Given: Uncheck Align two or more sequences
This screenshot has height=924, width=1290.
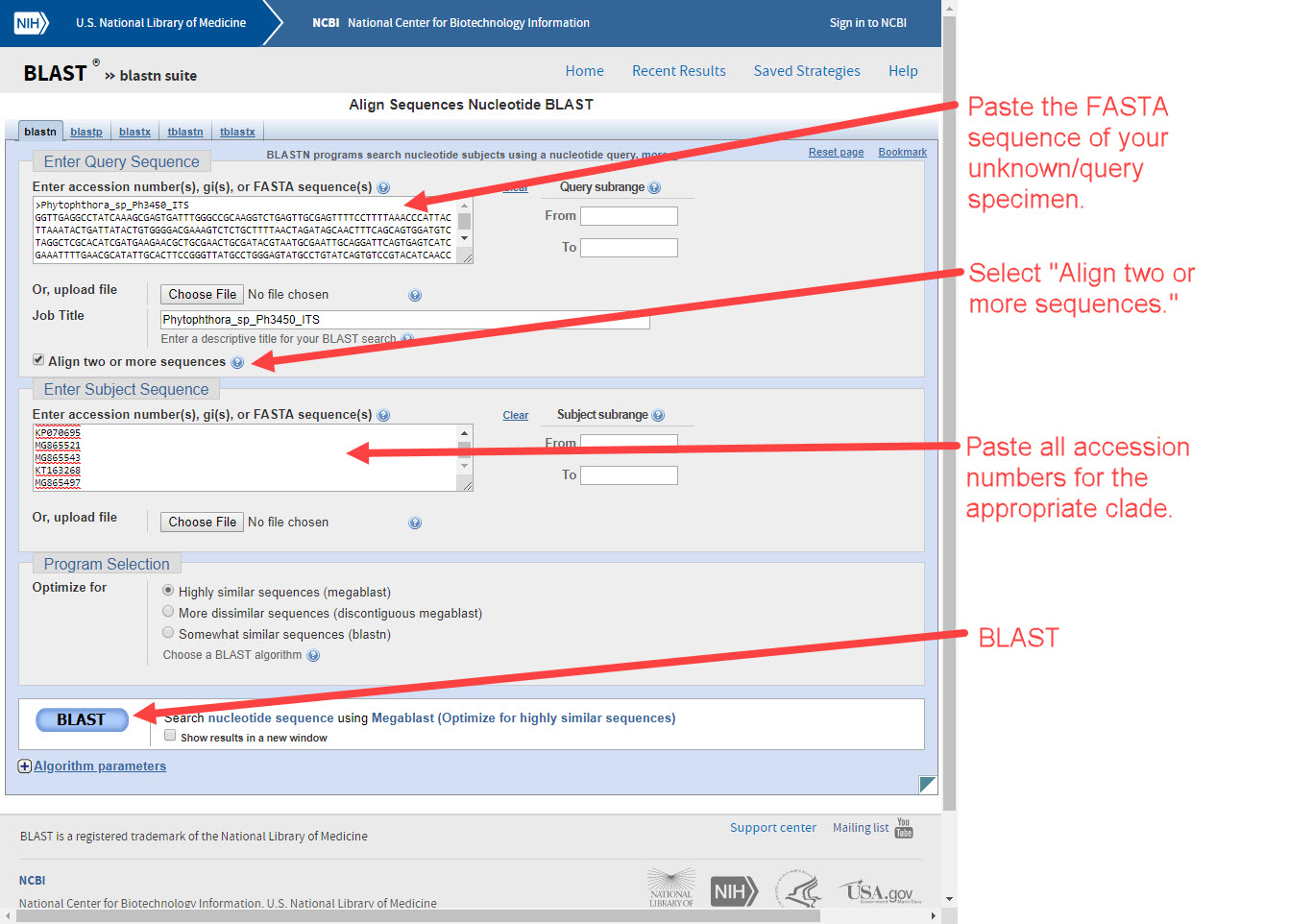Looking at the screenshot, I should [38, 360].
